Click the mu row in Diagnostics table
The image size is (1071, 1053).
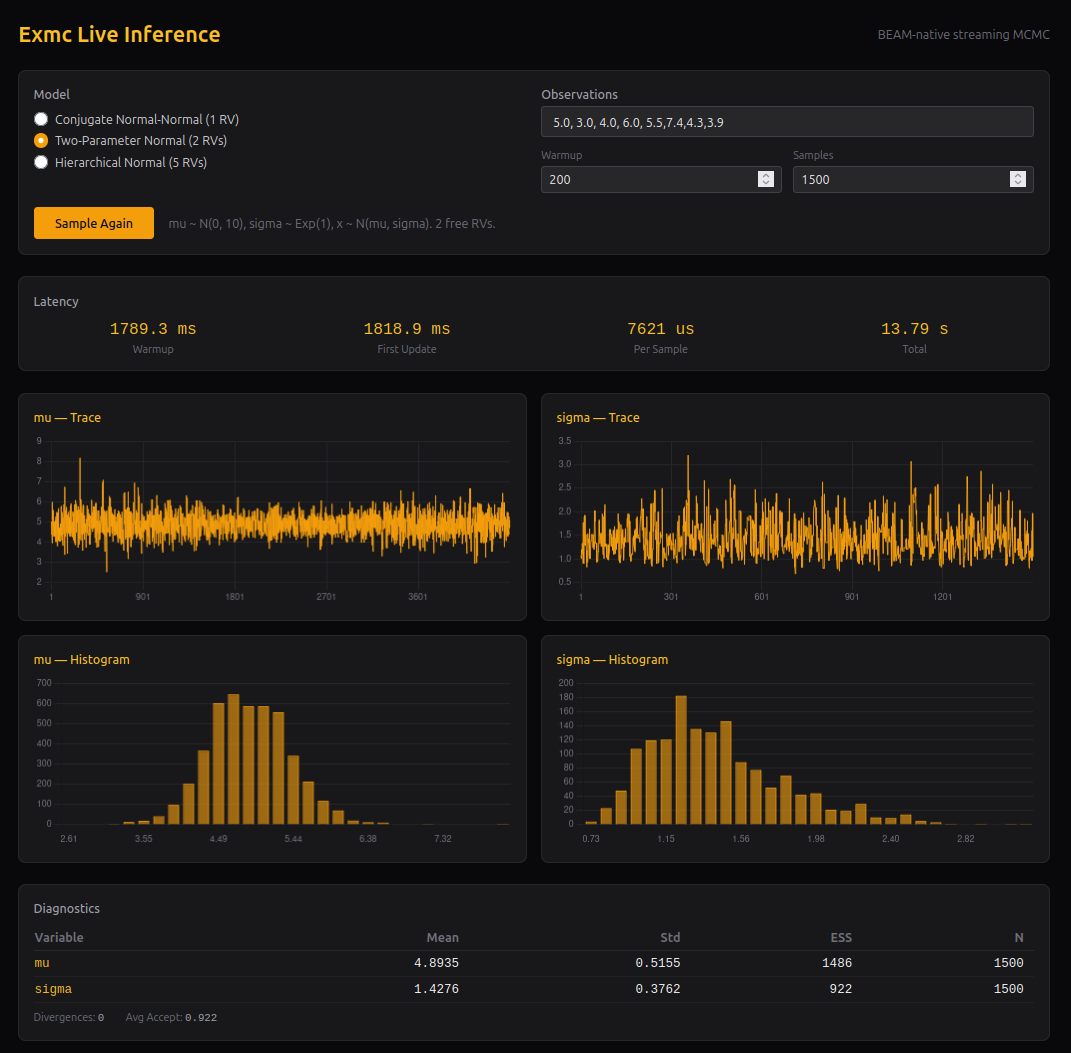pos(528,963)
